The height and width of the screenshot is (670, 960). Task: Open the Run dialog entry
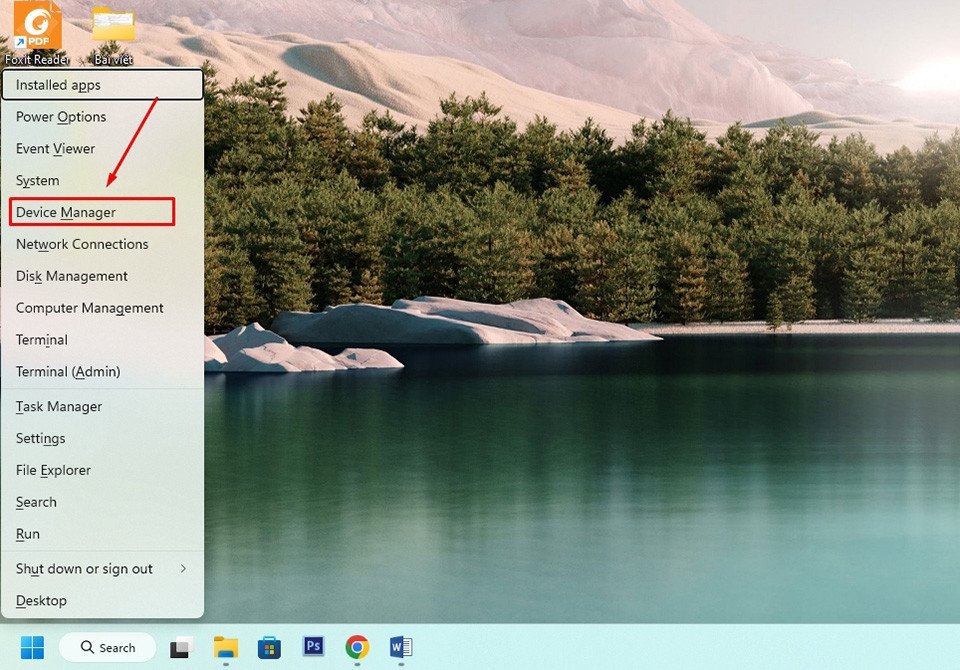pyautogui.click(x=27, y=534)
